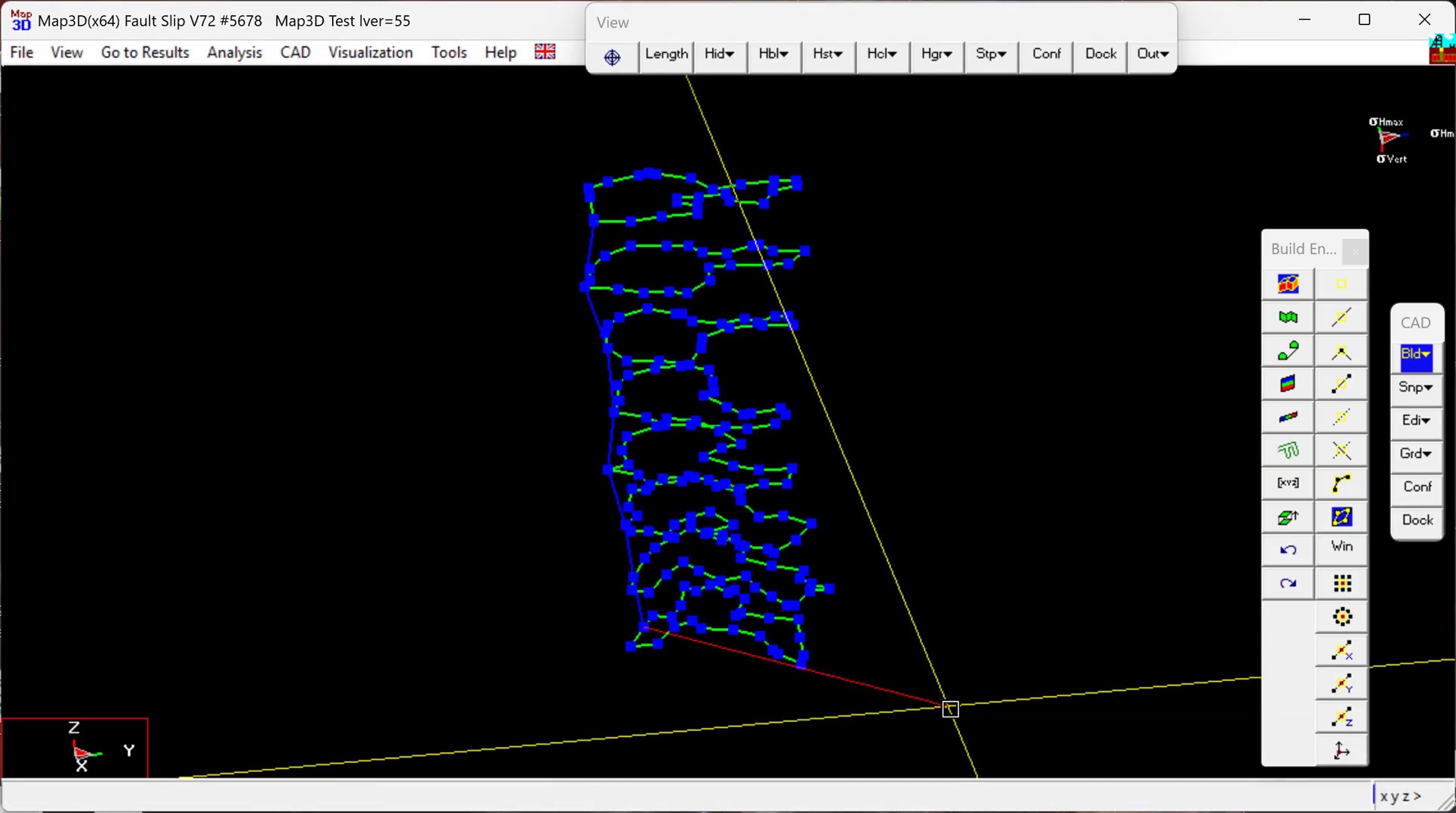
Task: Click the colored 3D block build icon
Action: (x=1288, y=284)
